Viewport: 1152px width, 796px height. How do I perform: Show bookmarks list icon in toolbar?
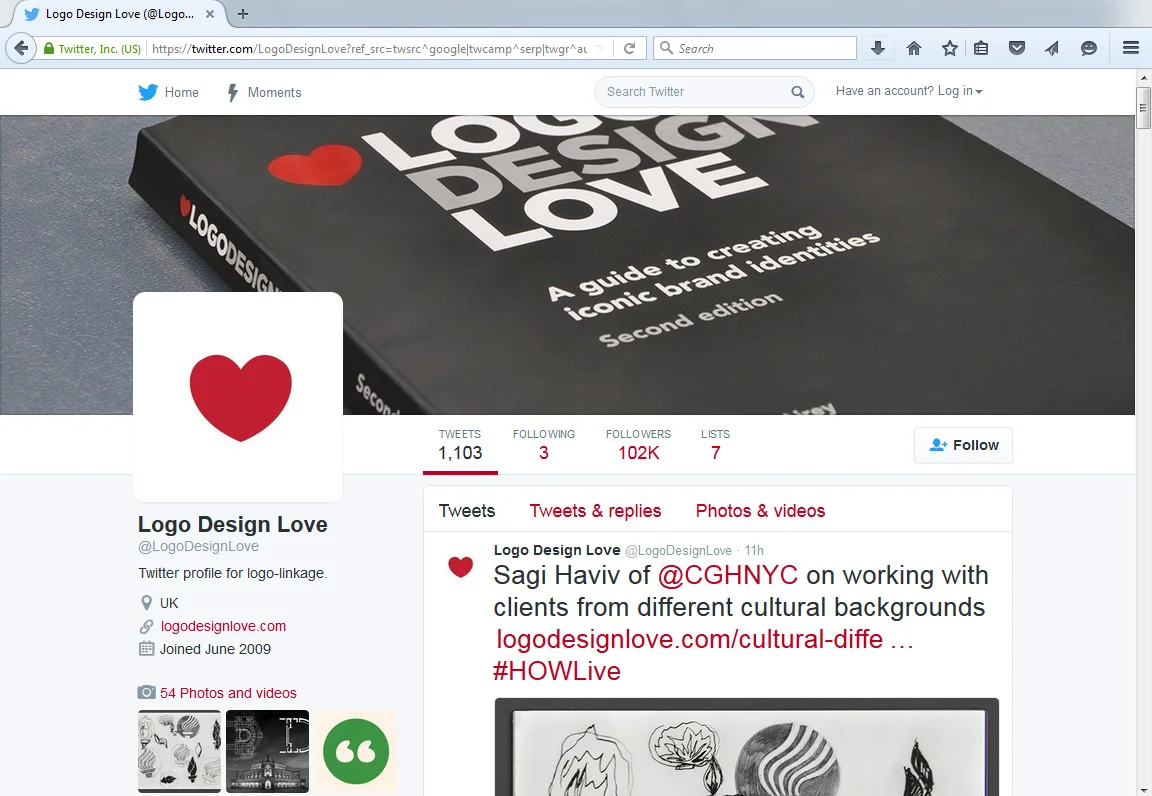pyautogui.click(x=981, y=49)
